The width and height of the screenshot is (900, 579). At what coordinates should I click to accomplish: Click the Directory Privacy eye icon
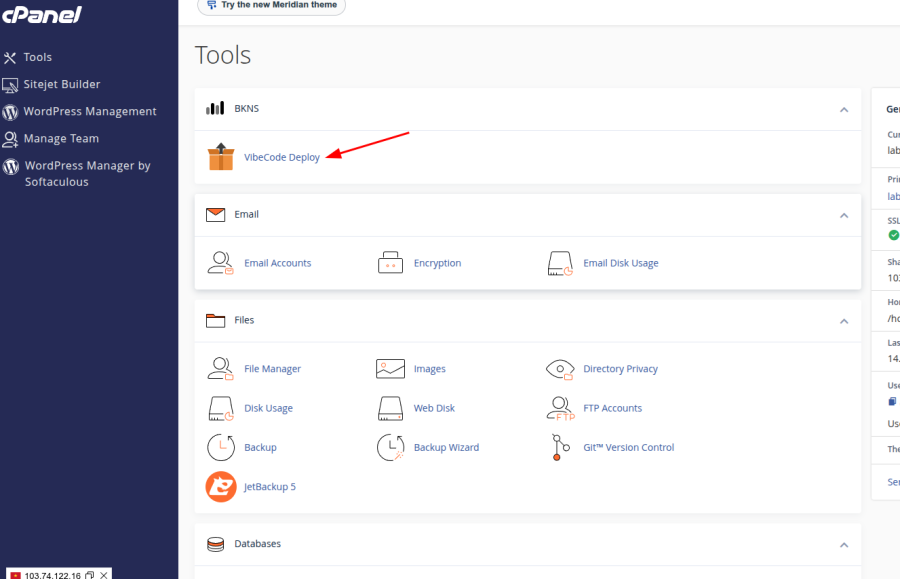click(x=560, y=369)
